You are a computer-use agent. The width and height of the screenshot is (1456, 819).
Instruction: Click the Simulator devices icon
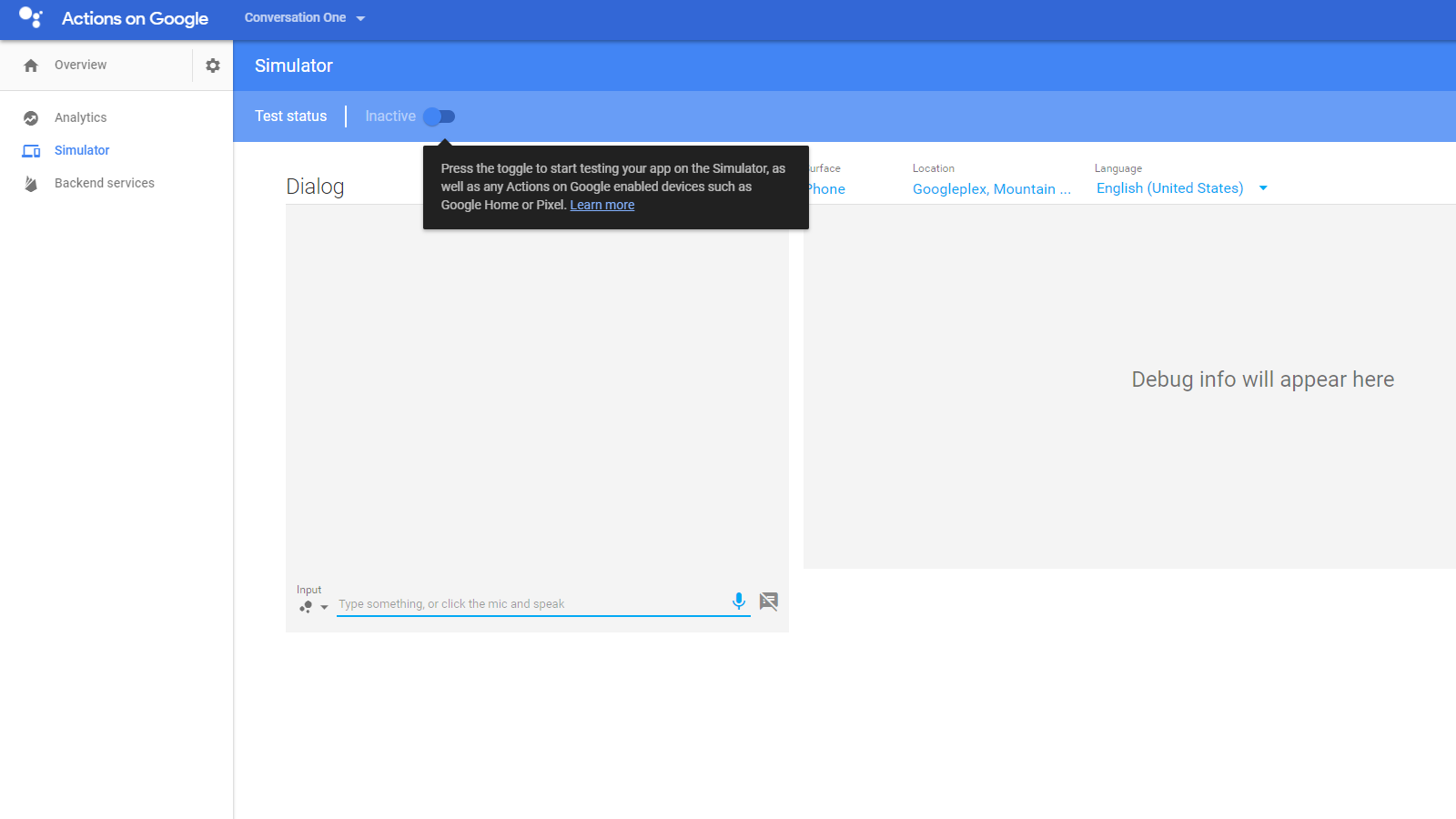pos(31,151)
